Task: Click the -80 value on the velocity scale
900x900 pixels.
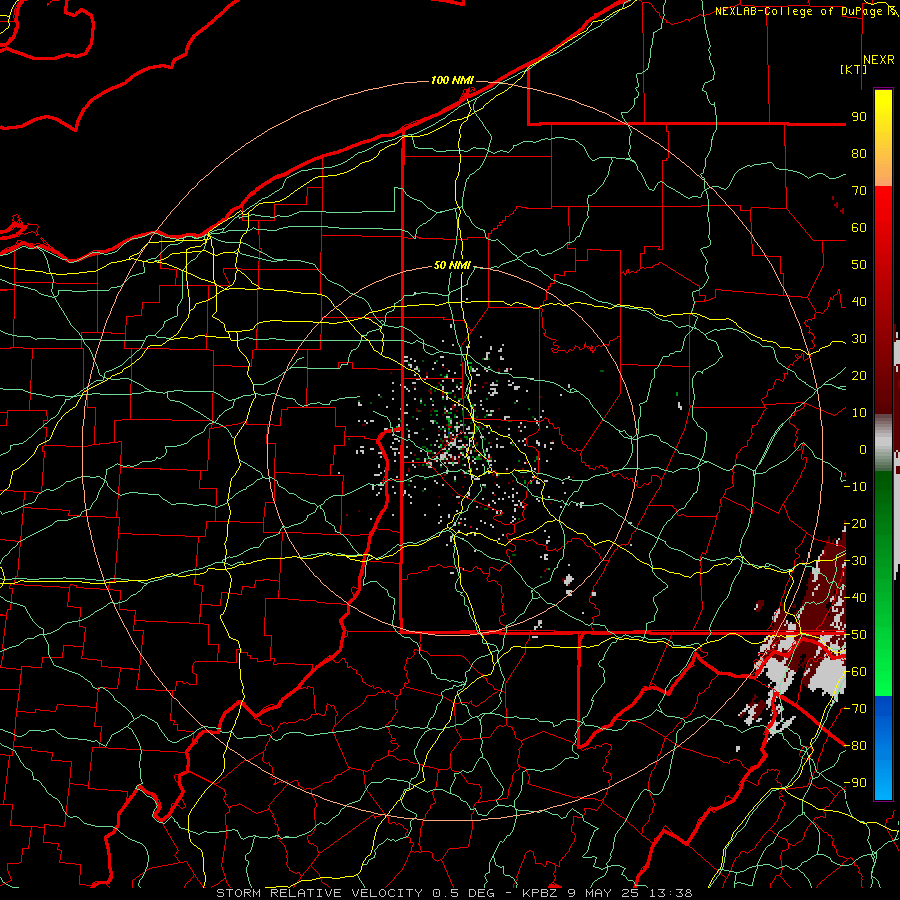Action: click(x=855, y=746)
